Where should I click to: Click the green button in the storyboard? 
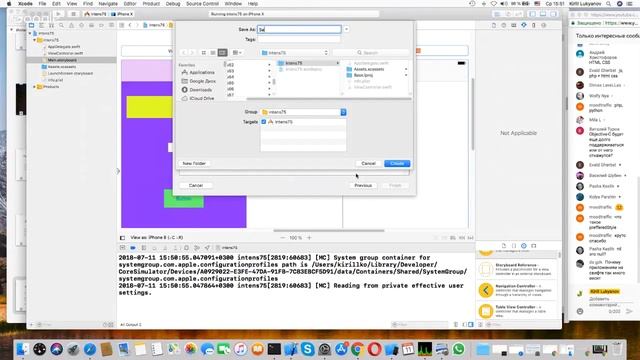click(x=184, y=198)
